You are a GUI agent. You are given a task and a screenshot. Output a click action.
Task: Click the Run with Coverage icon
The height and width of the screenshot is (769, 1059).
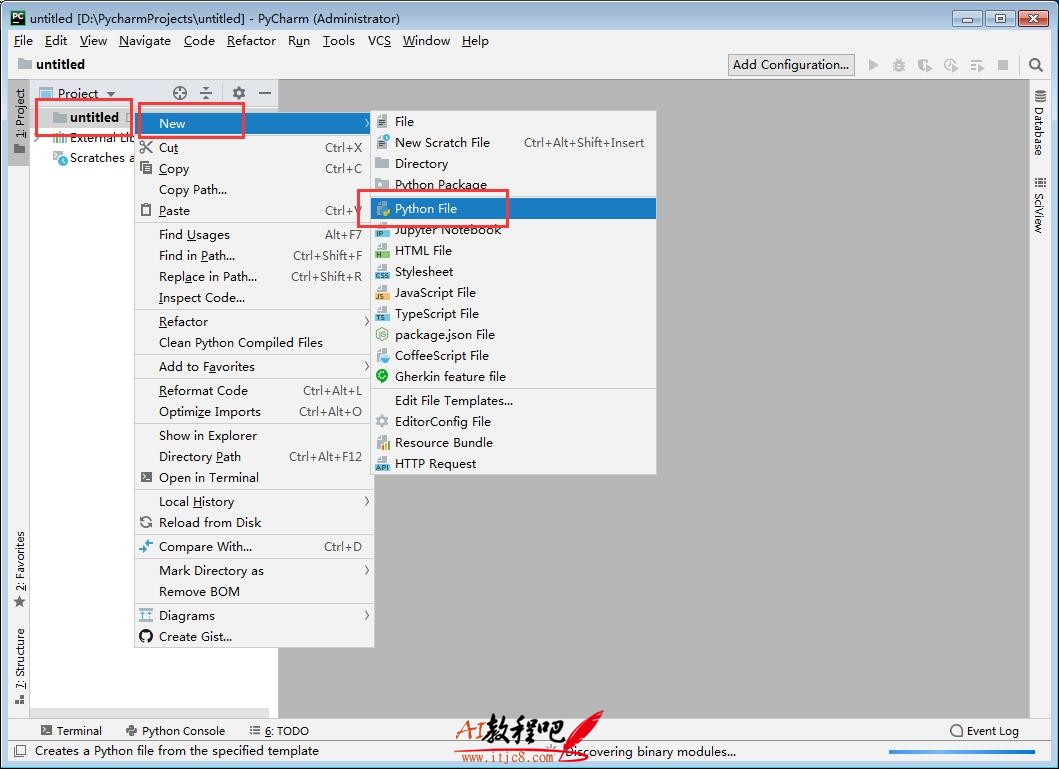pyautogui.click(x=925, y=65)
